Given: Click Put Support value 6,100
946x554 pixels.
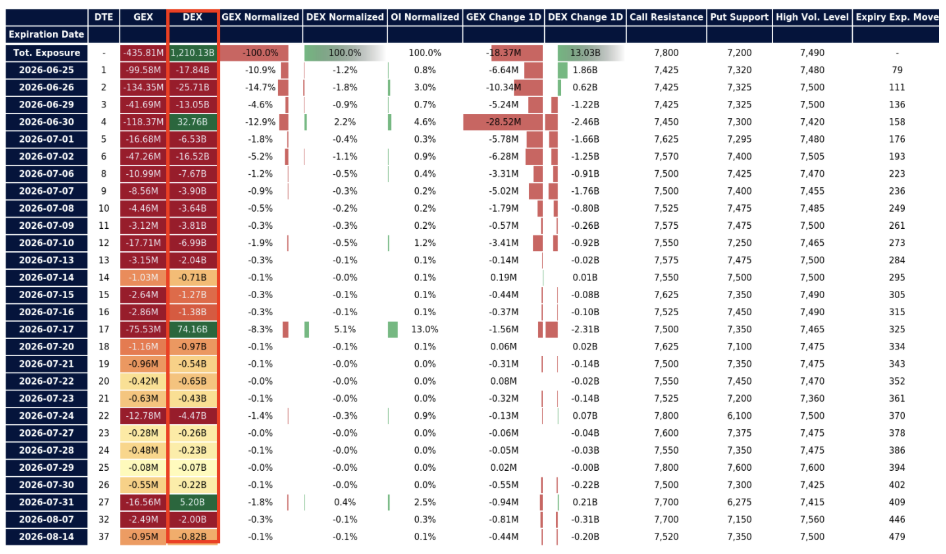Looking at the screenshot, I should [x=739, y=416].
